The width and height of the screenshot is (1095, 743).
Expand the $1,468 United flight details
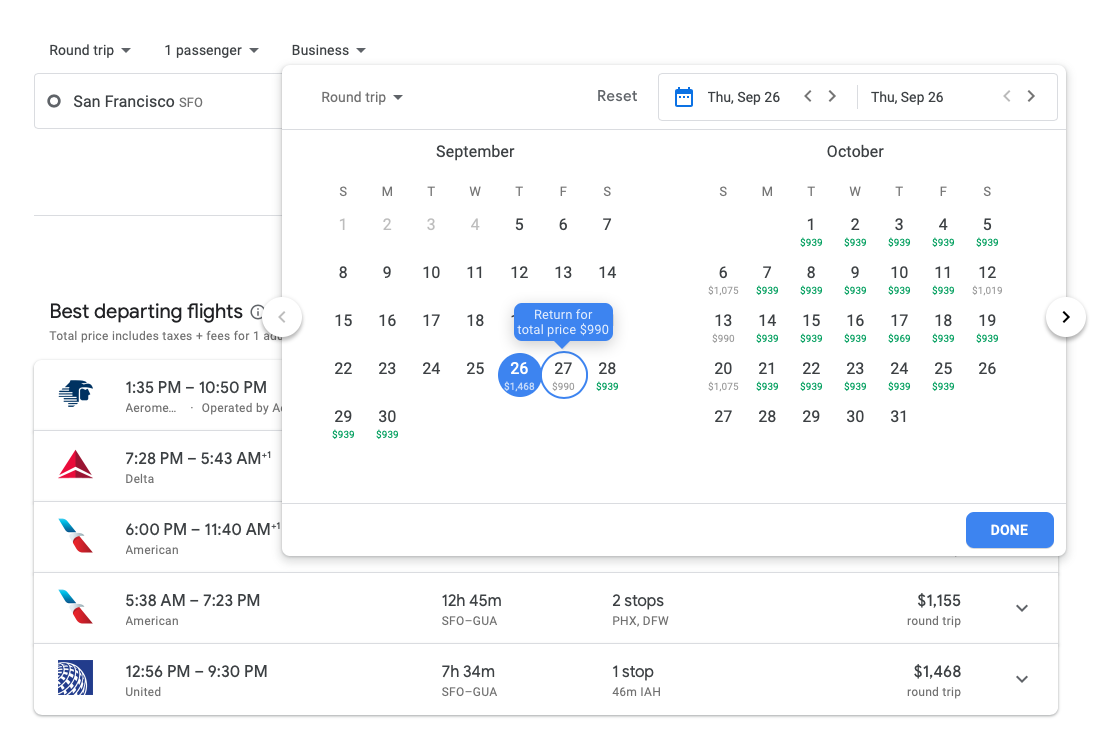coord(1021,679)
